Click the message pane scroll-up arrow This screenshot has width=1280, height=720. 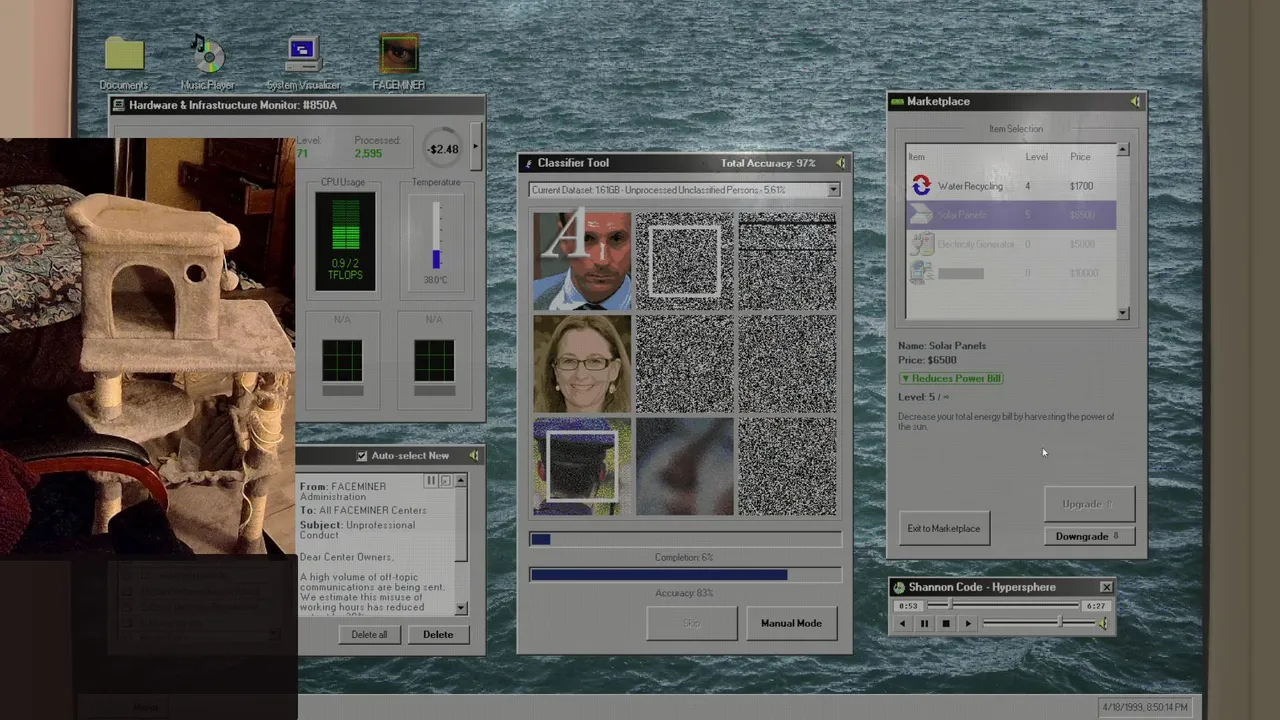[x=460, y=481]
